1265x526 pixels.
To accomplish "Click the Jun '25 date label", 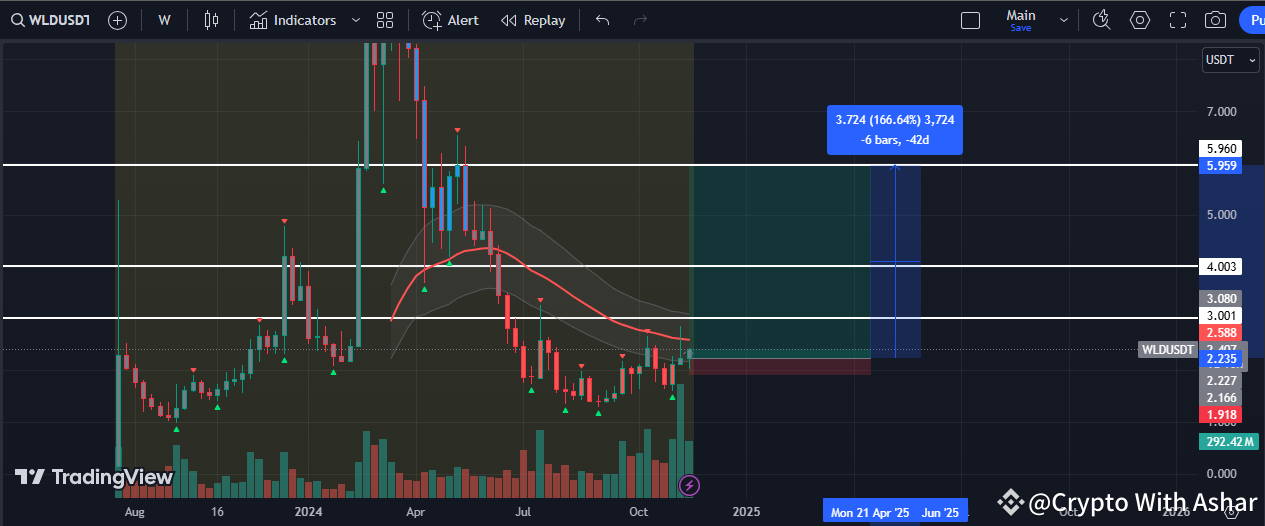I will (x=940, y=512).
